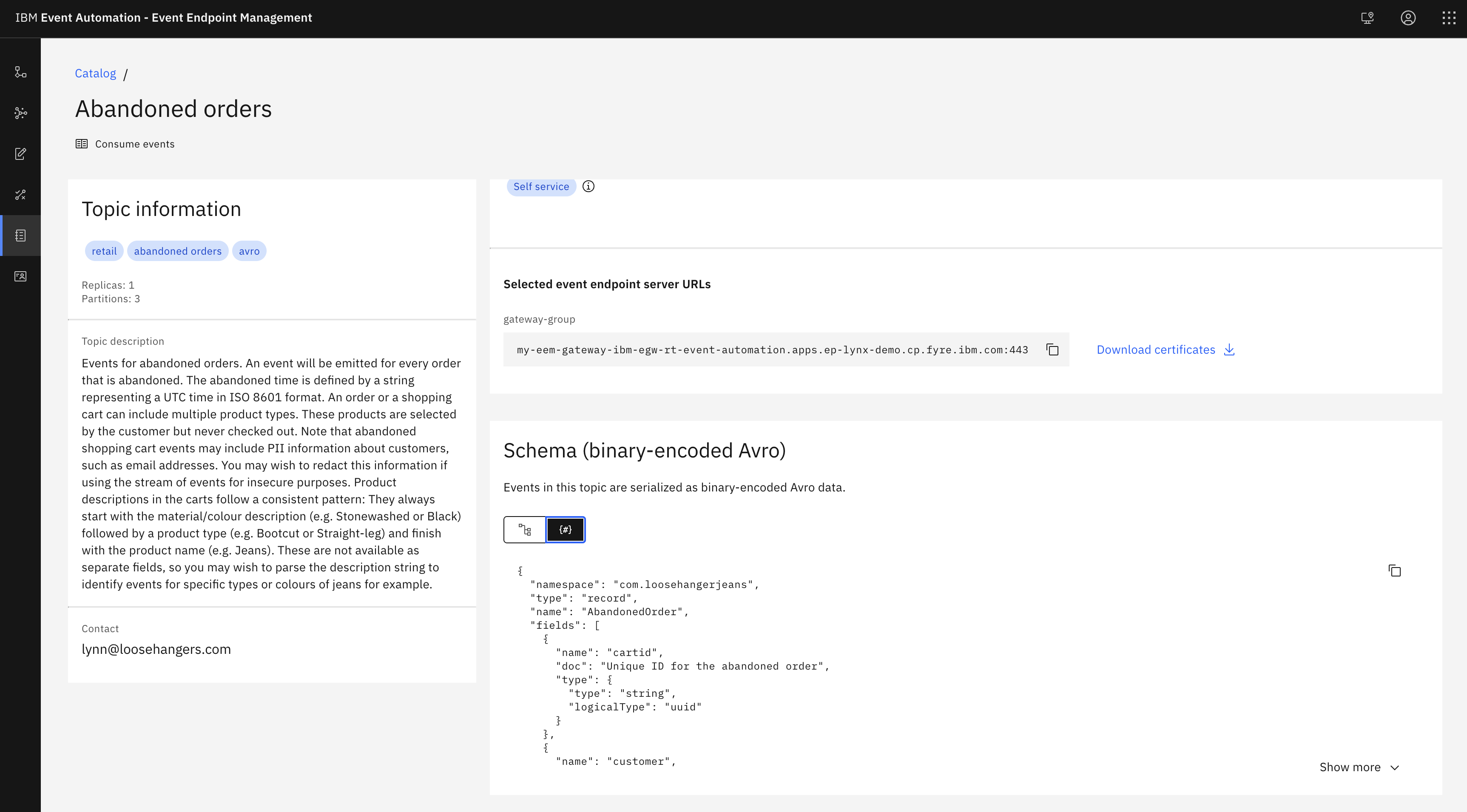Image resolution: width=1467 pixels, height=812 pixels.
Task: Open the user profile icon
Action: pyautogui.click(x=1408, y=18)
